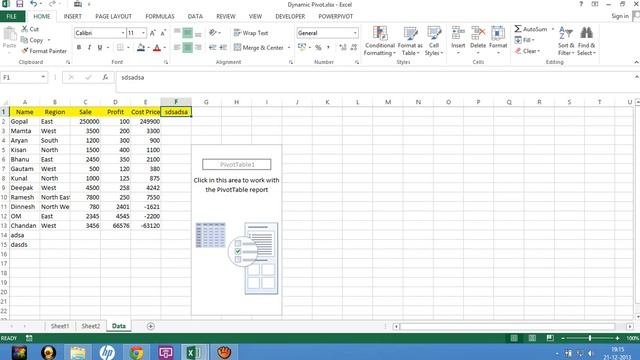The image size is (640, 360).
Task: Select the Sheet1 worksheet tab
Action: [x=60, y=326]
